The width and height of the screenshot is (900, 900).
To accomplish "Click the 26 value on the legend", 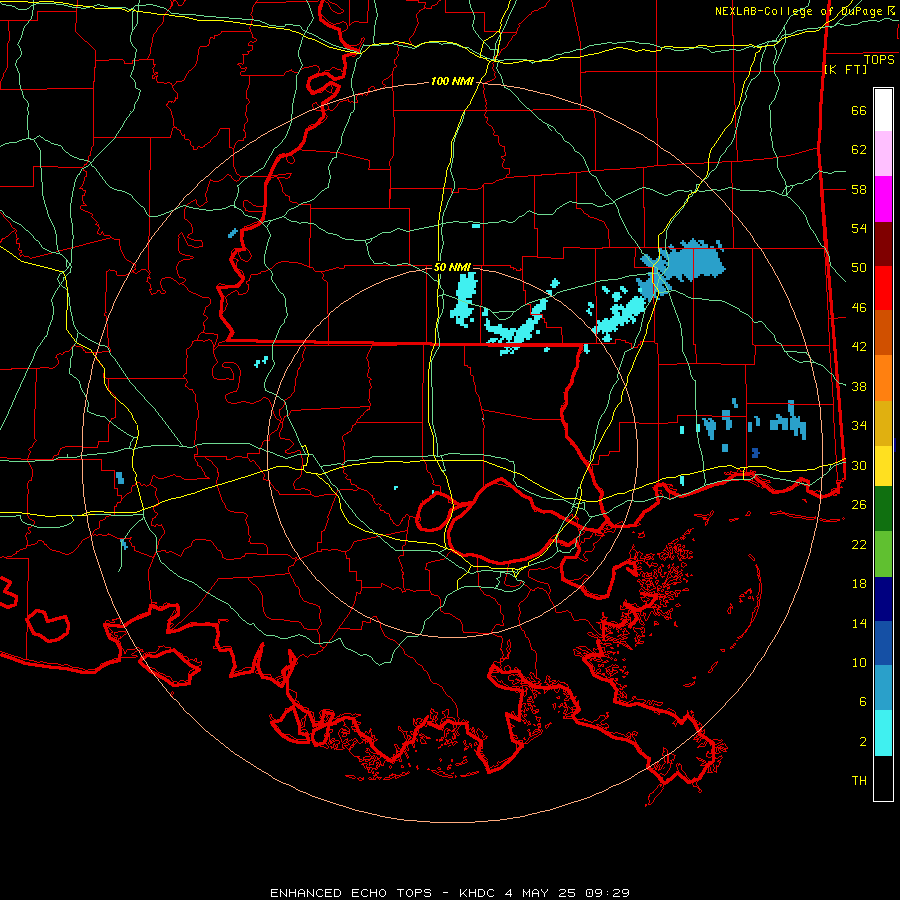I will tap(859, 505).
